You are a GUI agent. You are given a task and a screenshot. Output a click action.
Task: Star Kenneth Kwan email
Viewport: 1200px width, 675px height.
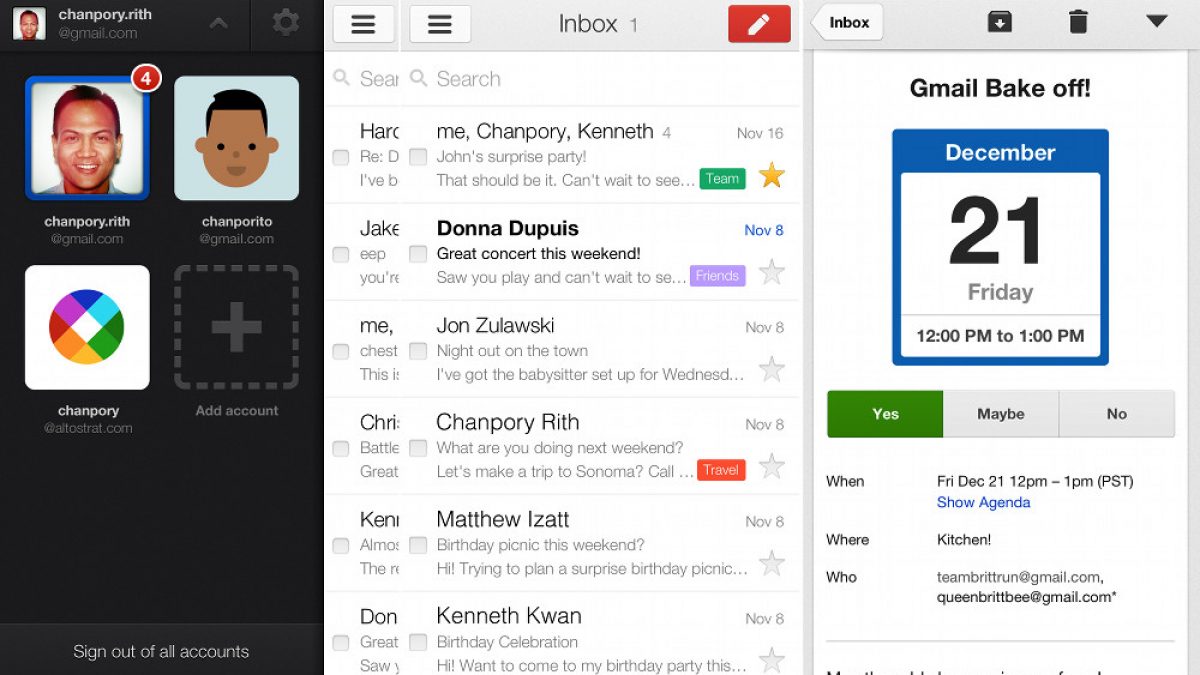pyautogui.click(x=771, y=659)
